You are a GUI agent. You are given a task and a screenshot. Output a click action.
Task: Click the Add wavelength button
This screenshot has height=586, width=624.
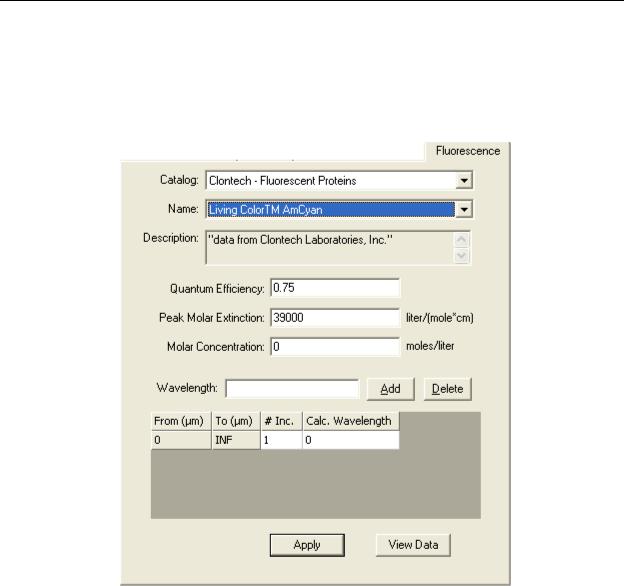click(x=390, y=389)
